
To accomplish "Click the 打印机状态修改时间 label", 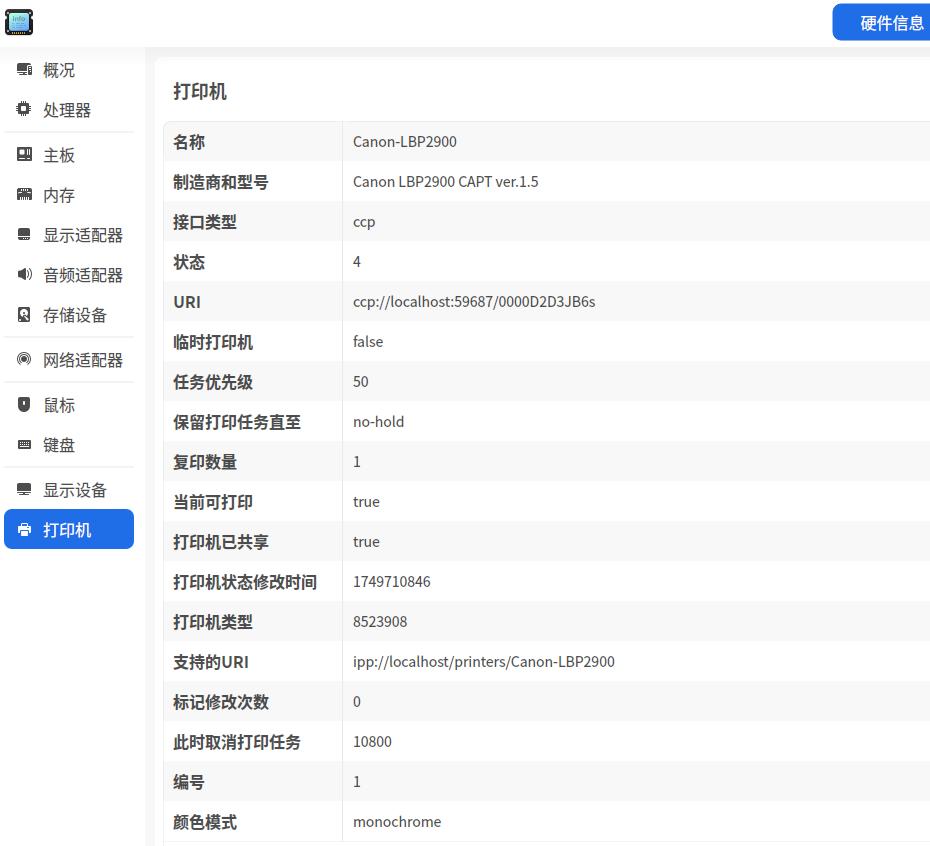I will (245, 582).
